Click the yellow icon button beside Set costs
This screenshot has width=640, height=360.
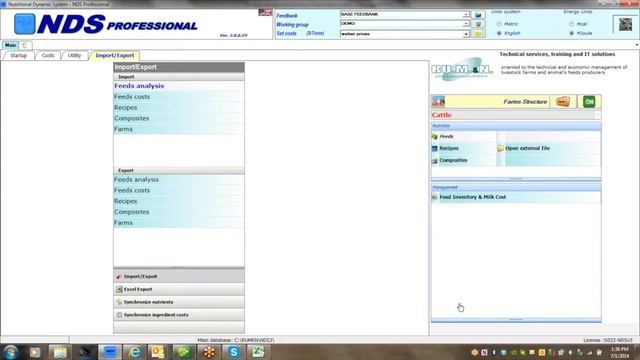click(478, 34)
